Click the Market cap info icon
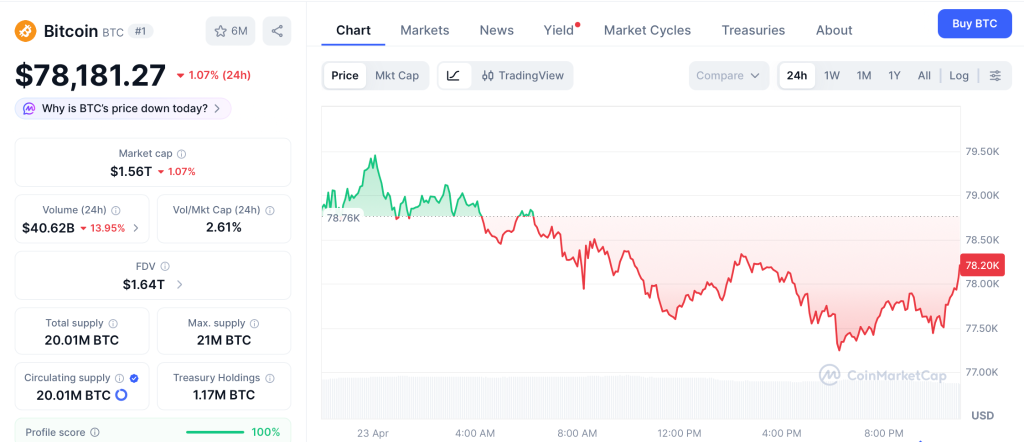 181,154
